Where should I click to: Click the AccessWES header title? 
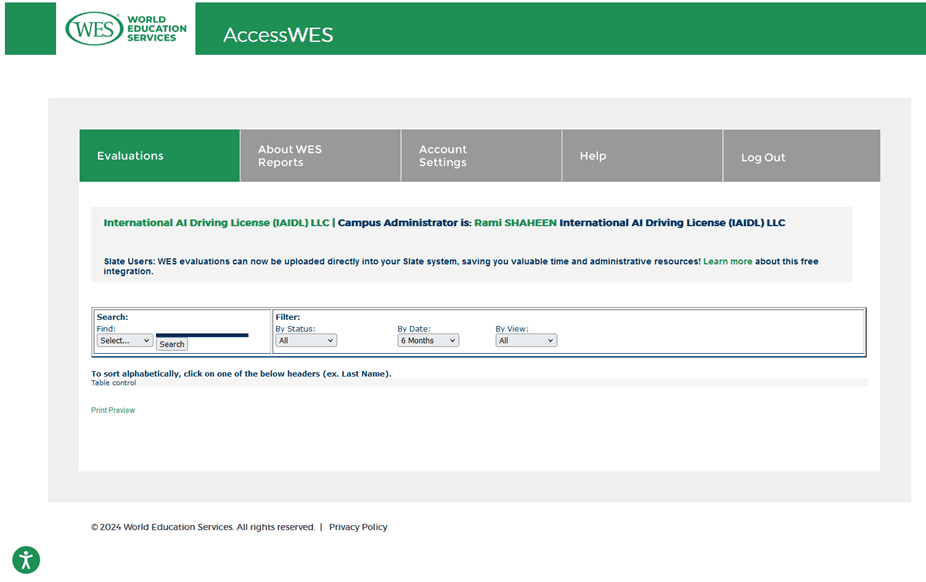tap(278, 35)
